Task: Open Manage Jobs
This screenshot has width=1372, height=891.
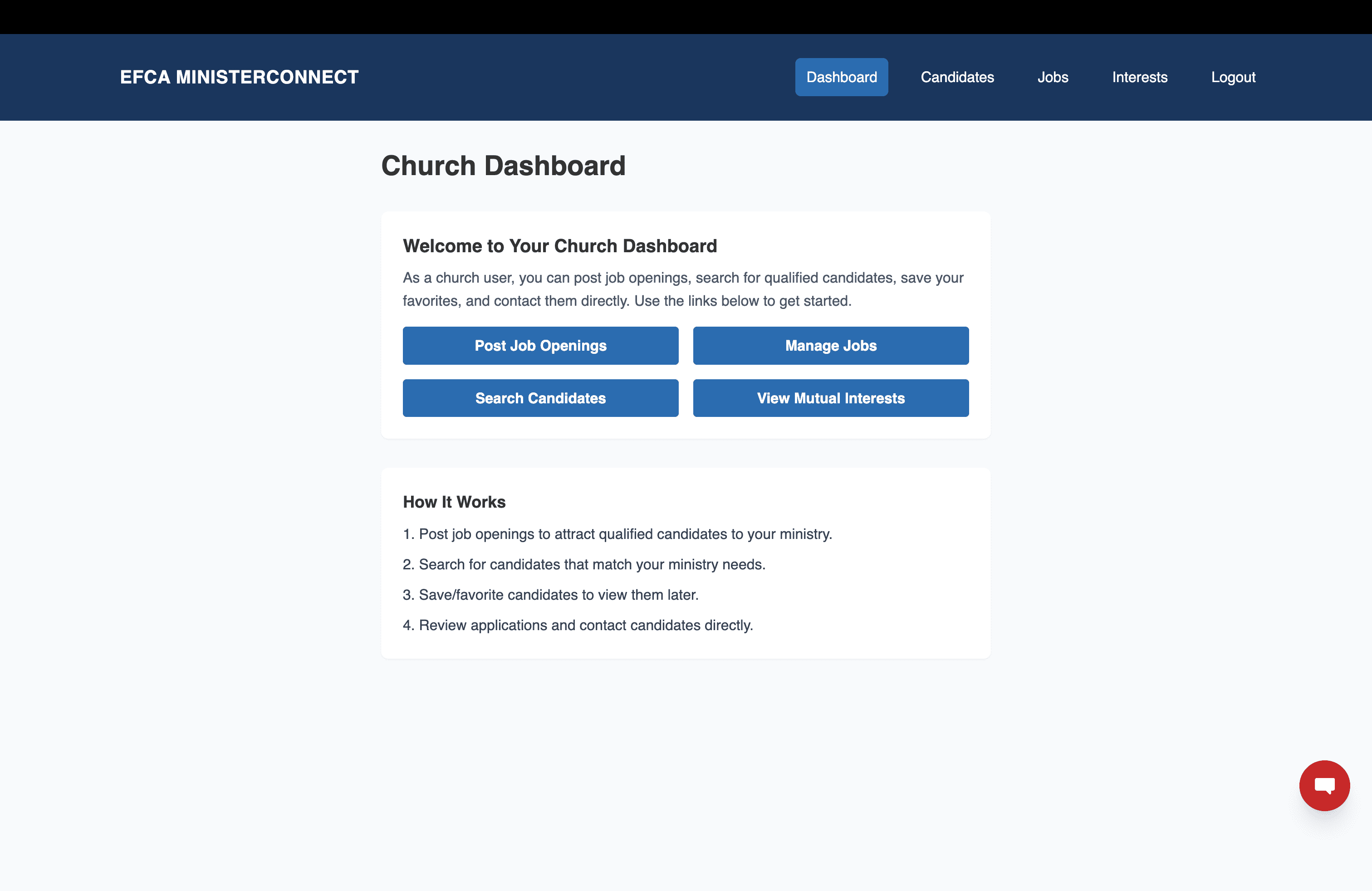Action: [x=830, y=346]
